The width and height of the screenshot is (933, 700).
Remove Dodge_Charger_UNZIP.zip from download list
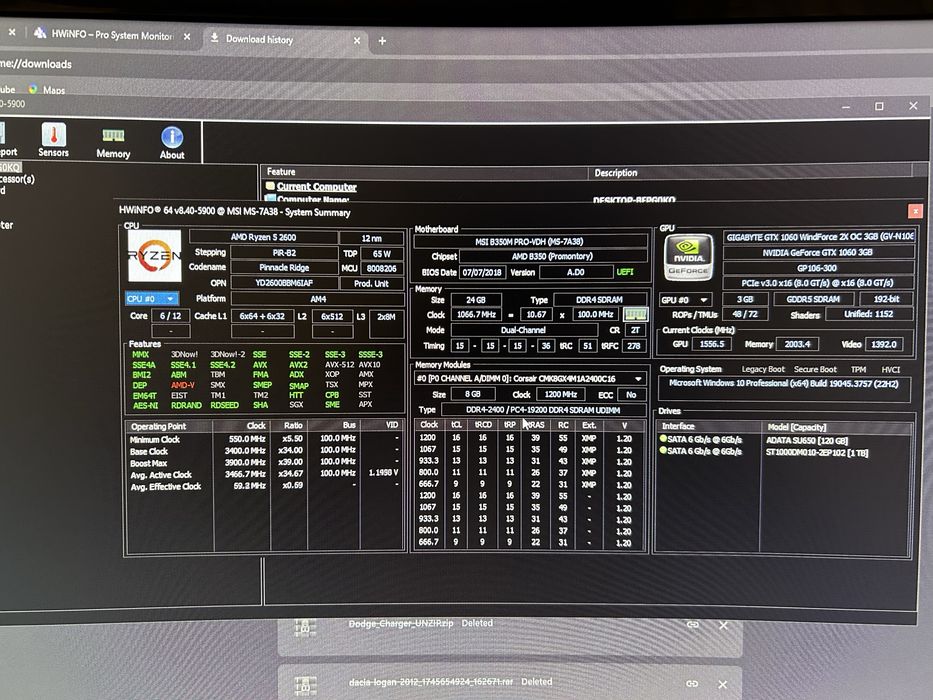(723, 625)
